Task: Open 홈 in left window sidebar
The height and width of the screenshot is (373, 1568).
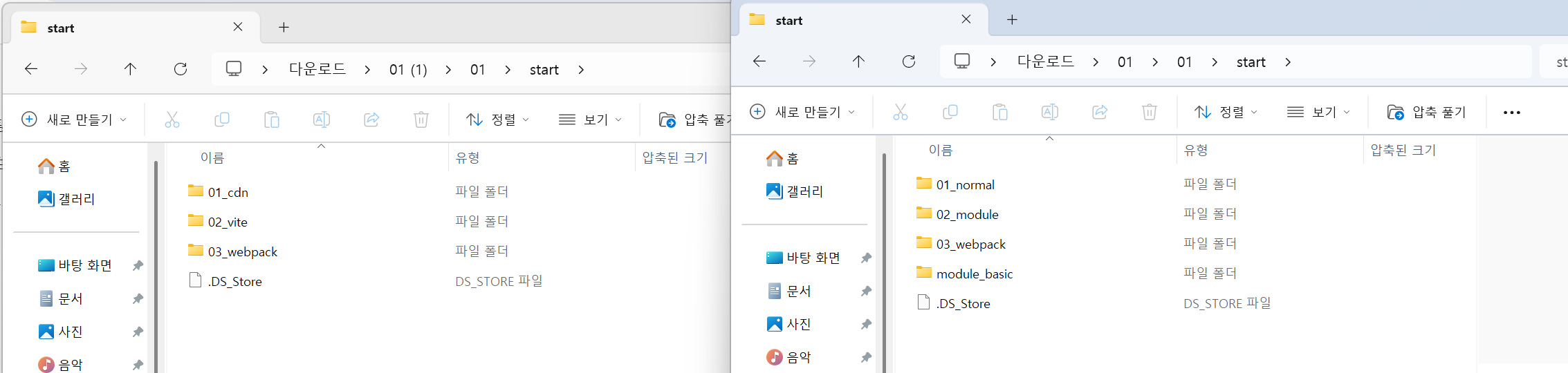Action: [x=55, y=166]
